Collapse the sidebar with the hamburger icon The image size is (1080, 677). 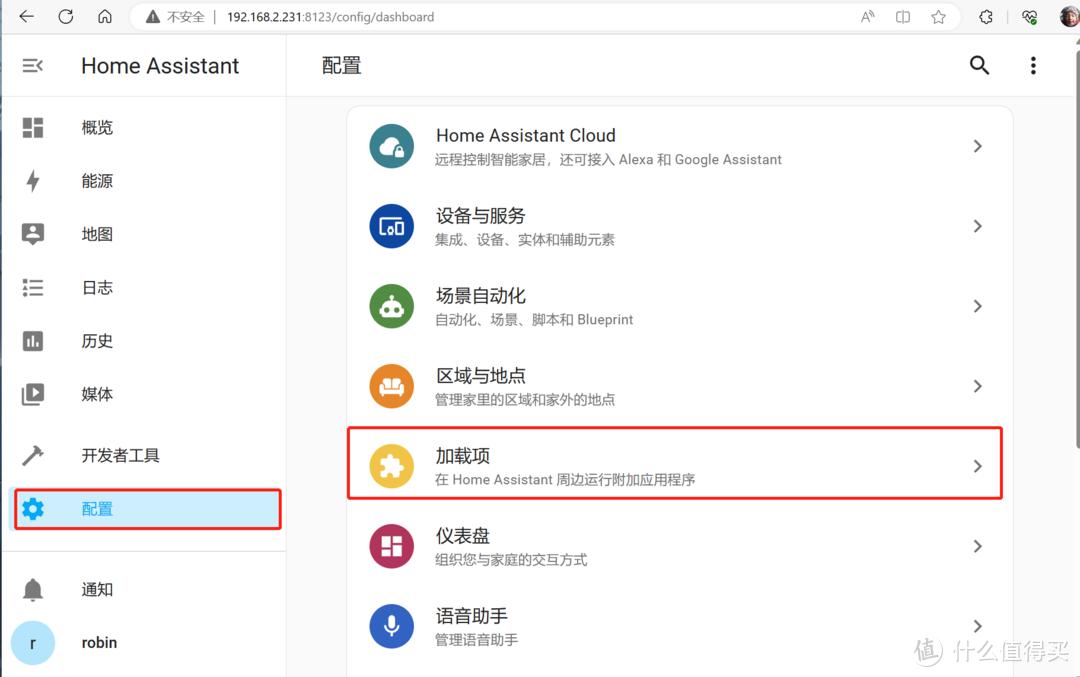[x=32, y=65]
